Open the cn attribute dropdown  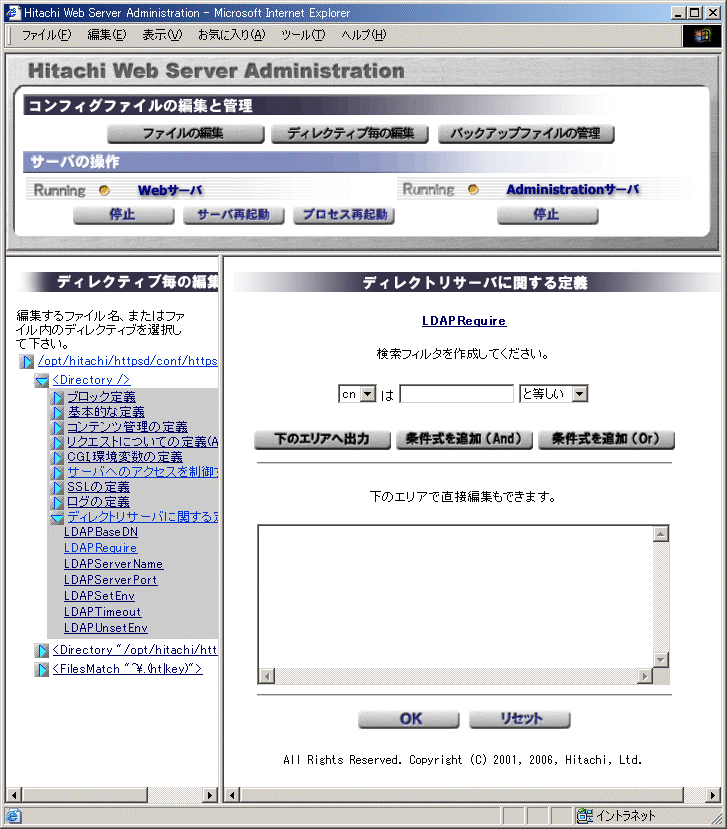(357, 394)
